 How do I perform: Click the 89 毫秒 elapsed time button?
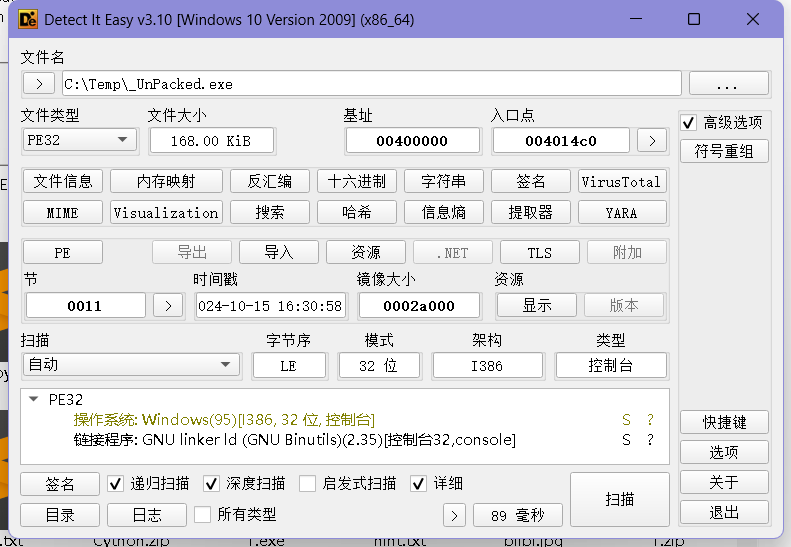click(x=518, y=515)
